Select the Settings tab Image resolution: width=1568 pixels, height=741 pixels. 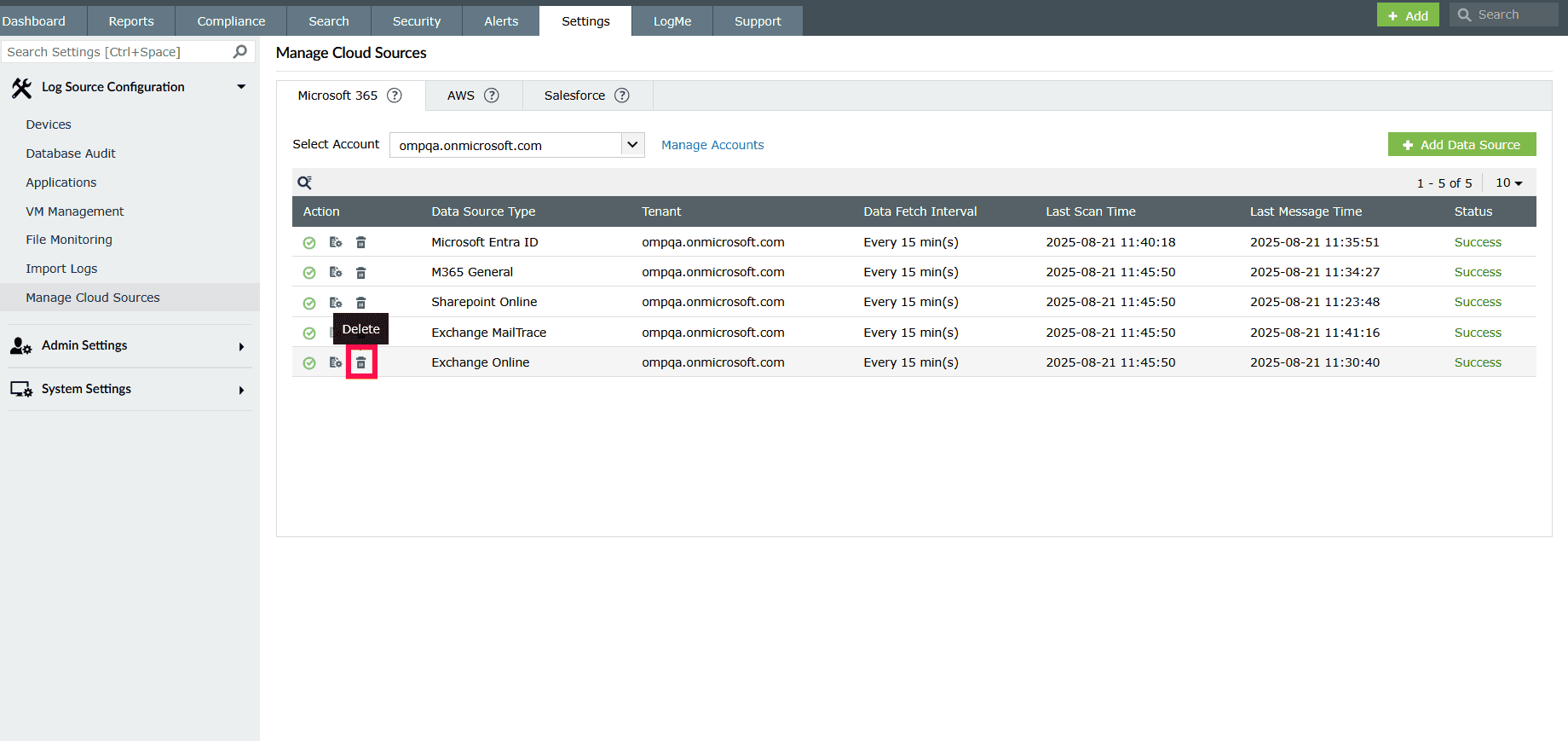point(585,21)
